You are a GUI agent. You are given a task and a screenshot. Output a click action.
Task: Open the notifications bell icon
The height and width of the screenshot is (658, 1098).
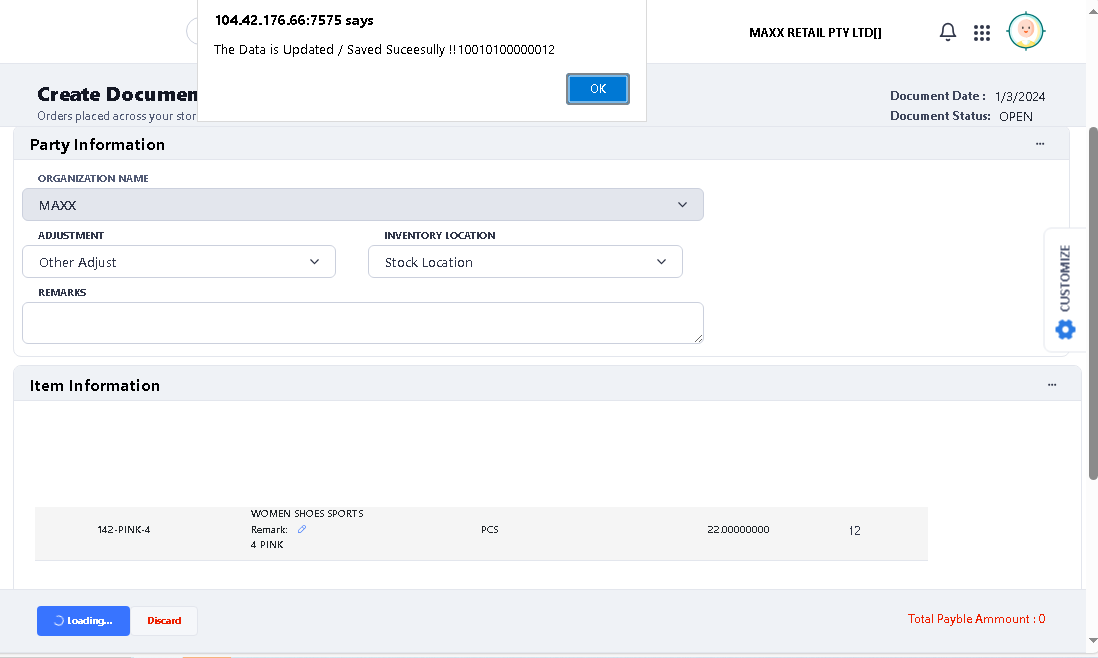point(947,32)
